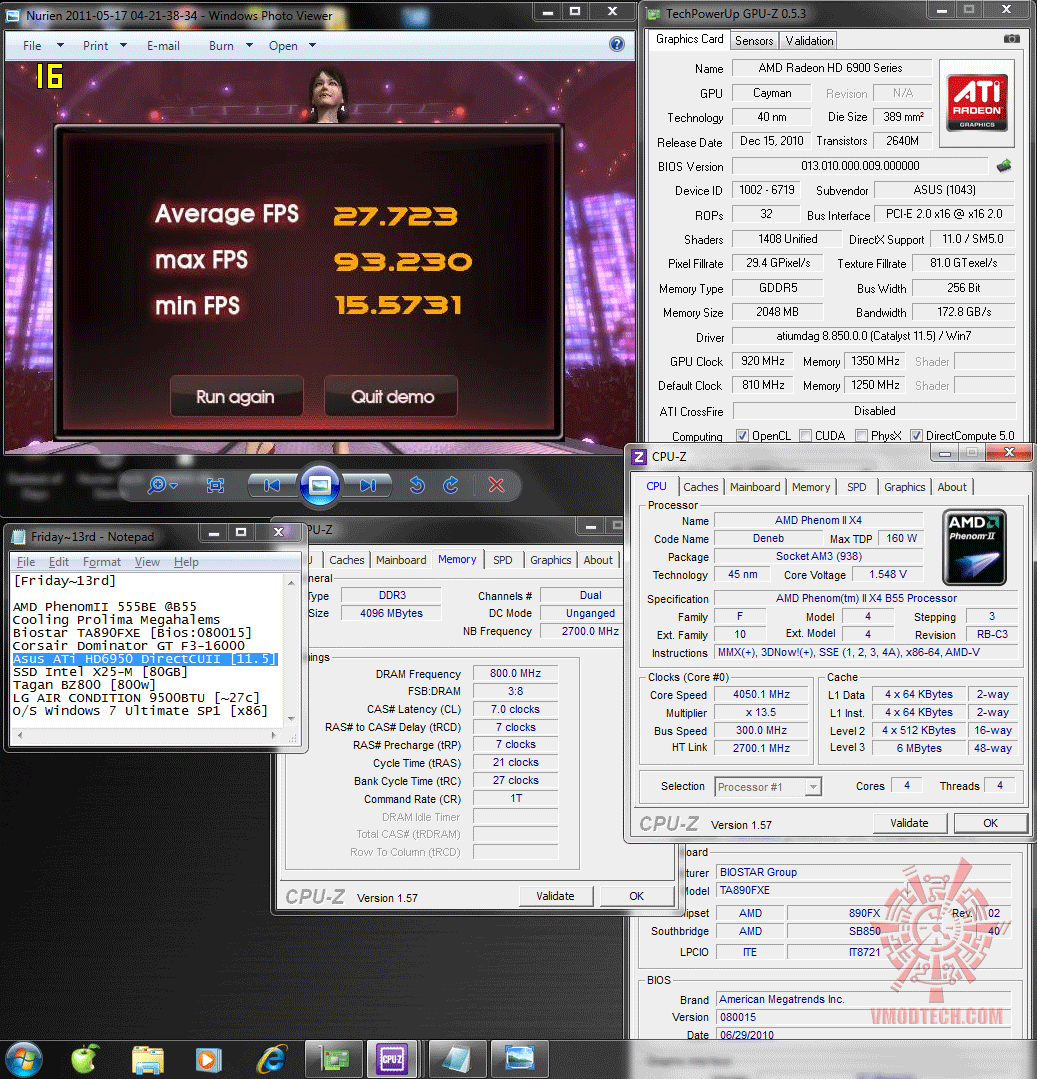The width and height of the screenshot is (1037, 1079).
Task: Click the Core Speed value 4050.1 MHz
Action: click(761, 694)
